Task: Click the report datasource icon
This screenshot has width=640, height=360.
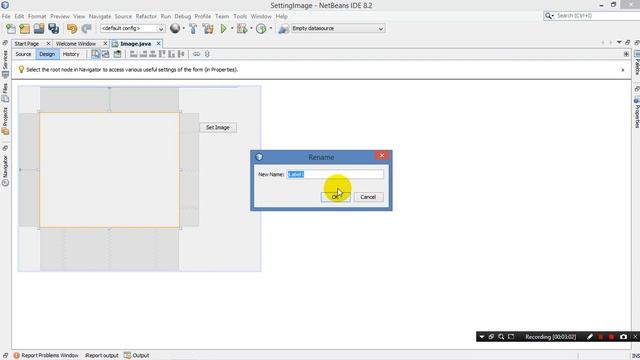Action: click(283, 29)
